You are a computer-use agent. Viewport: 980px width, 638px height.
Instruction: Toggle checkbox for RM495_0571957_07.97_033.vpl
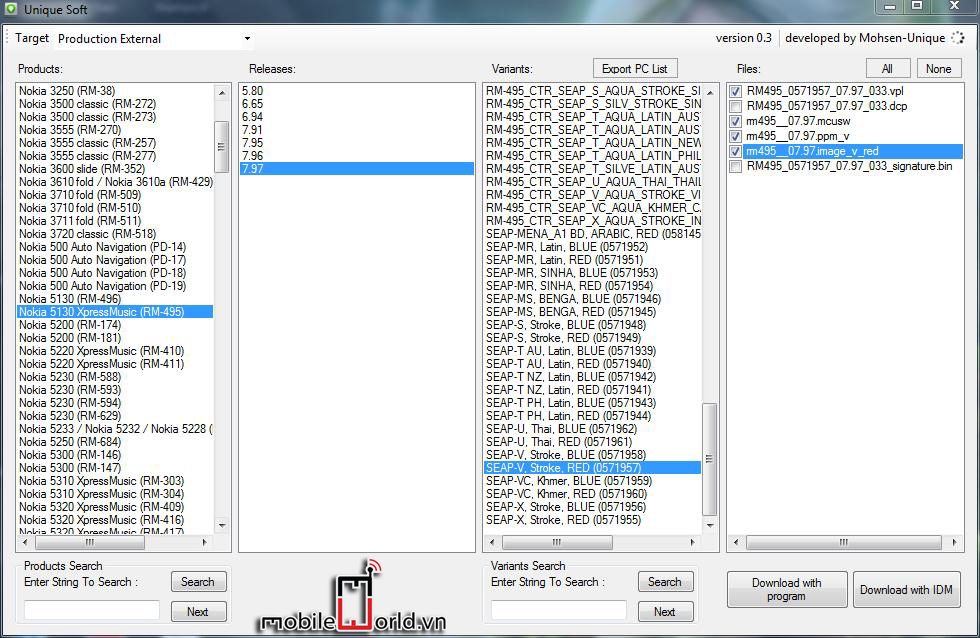point(736,91)
